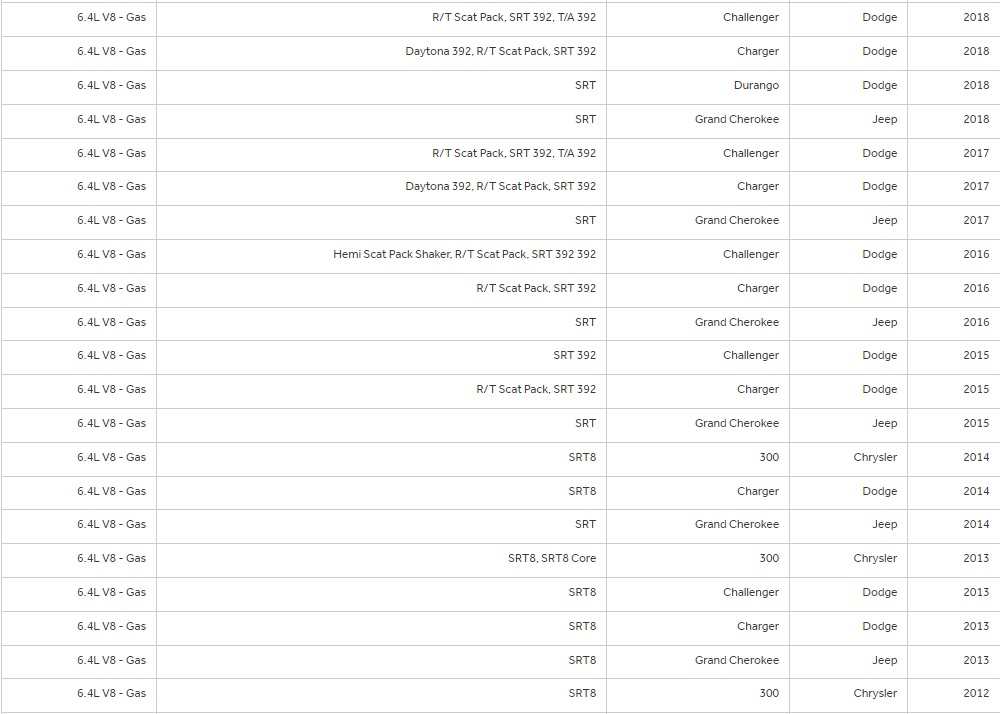1000x714 pixels.
Task: Select Grand Cherokee in the 2013 row
Action: (736, 660)
